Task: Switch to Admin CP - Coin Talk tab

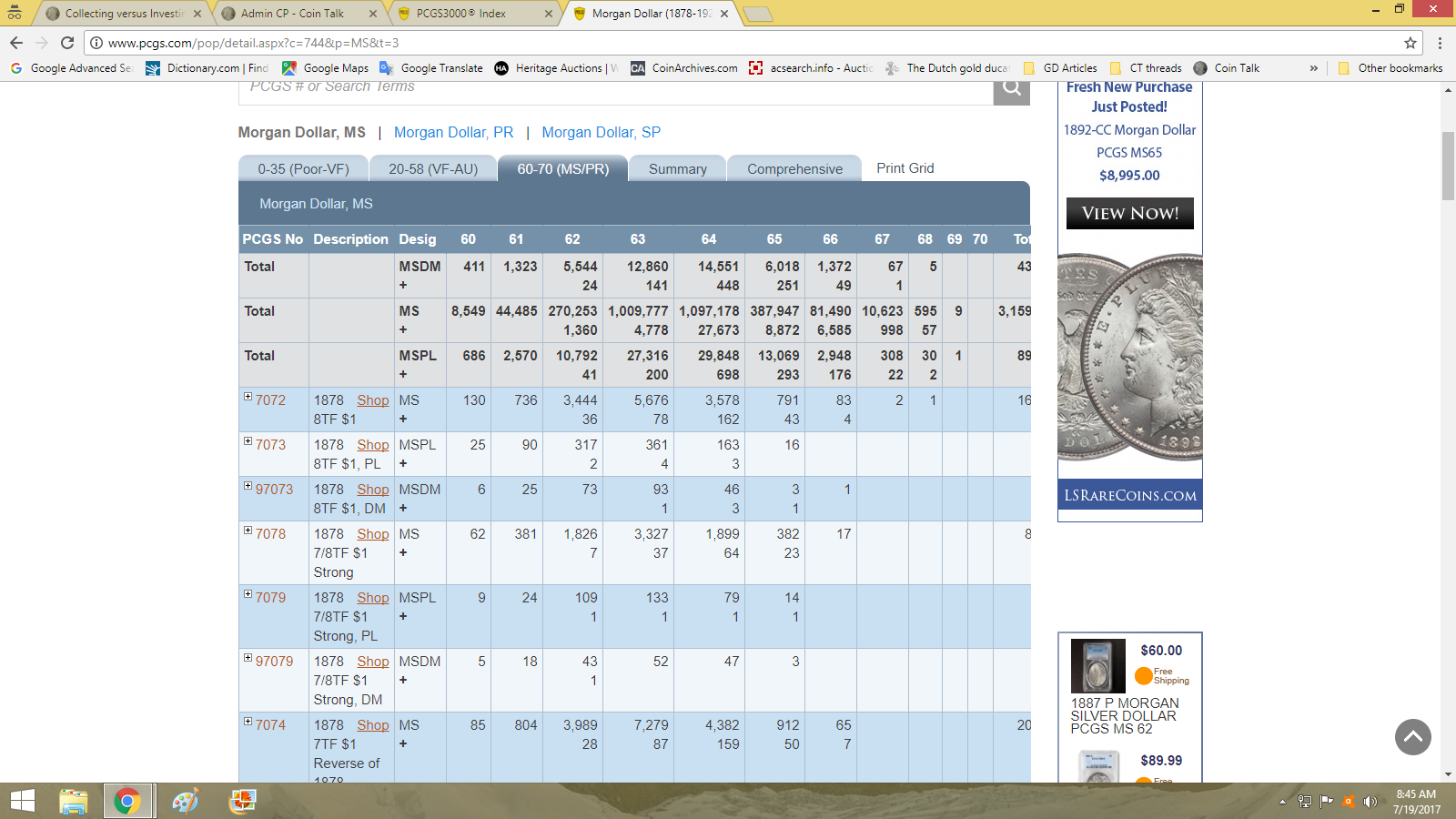Action: click(x=300, y=14)
